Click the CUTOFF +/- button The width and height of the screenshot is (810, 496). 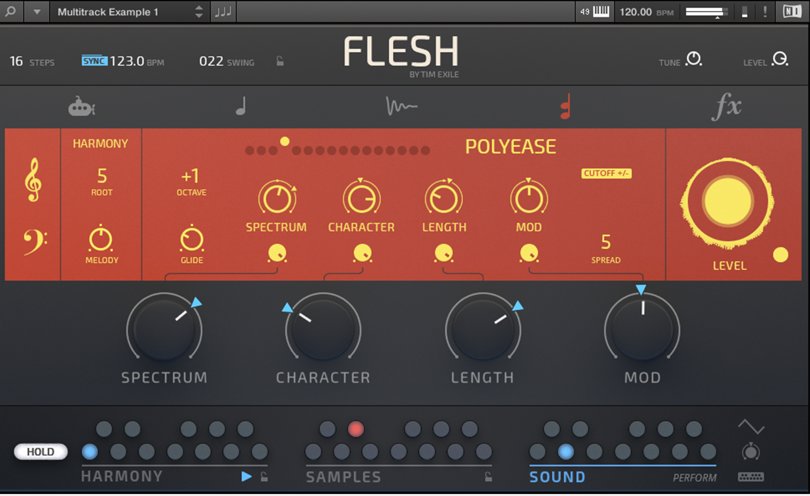606,173
